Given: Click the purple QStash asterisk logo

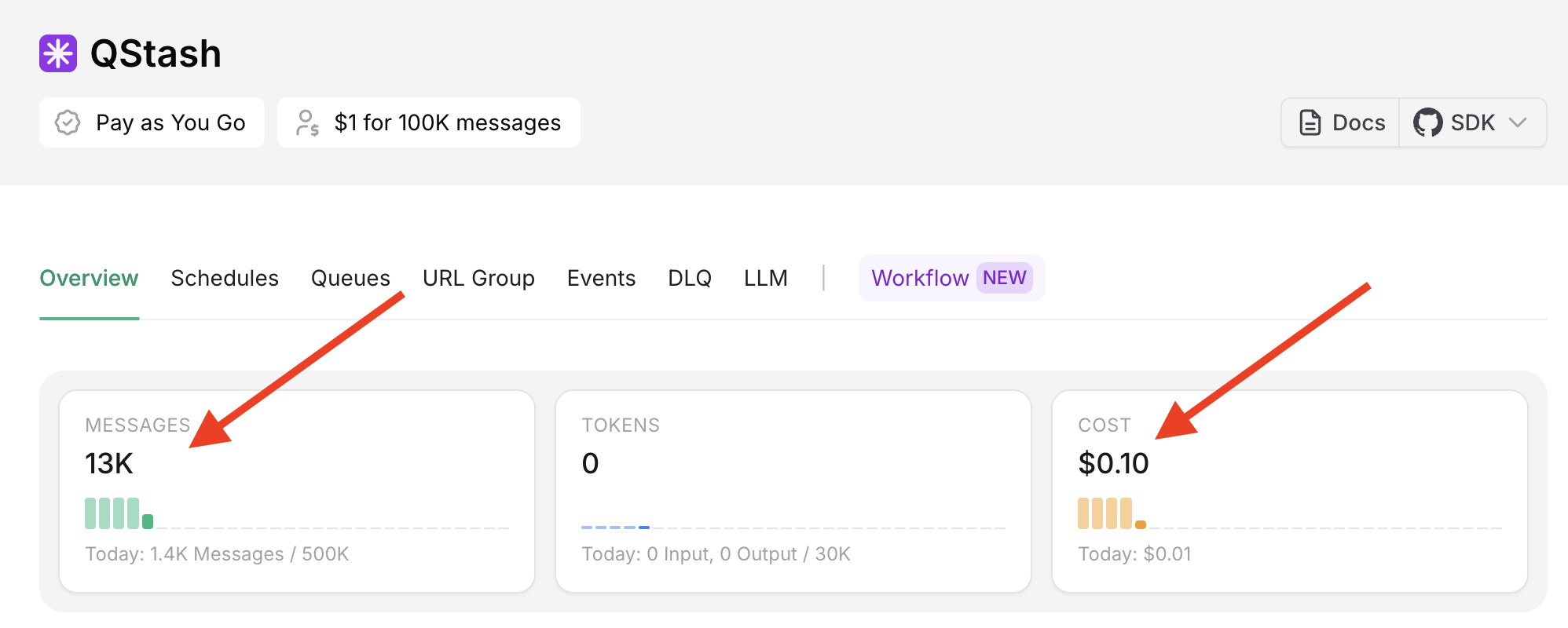Looking at the screenshot, I should [x=58, y=53].
